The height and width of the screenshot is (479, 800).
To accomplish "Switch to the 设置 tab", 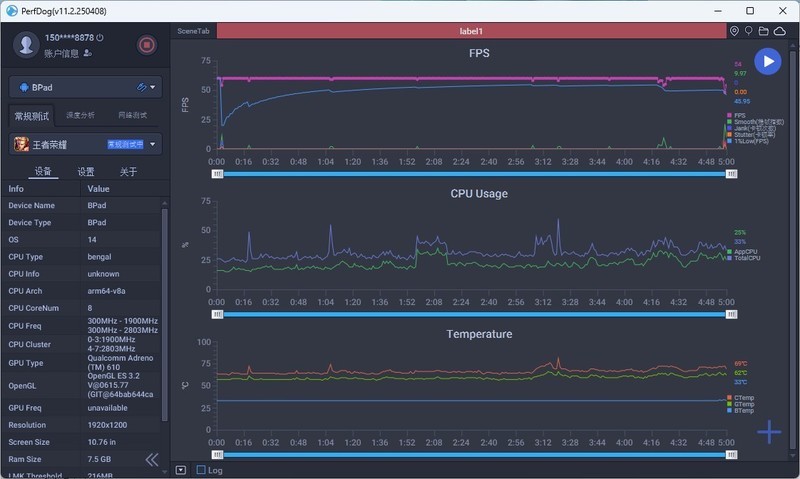I will 86,172.
